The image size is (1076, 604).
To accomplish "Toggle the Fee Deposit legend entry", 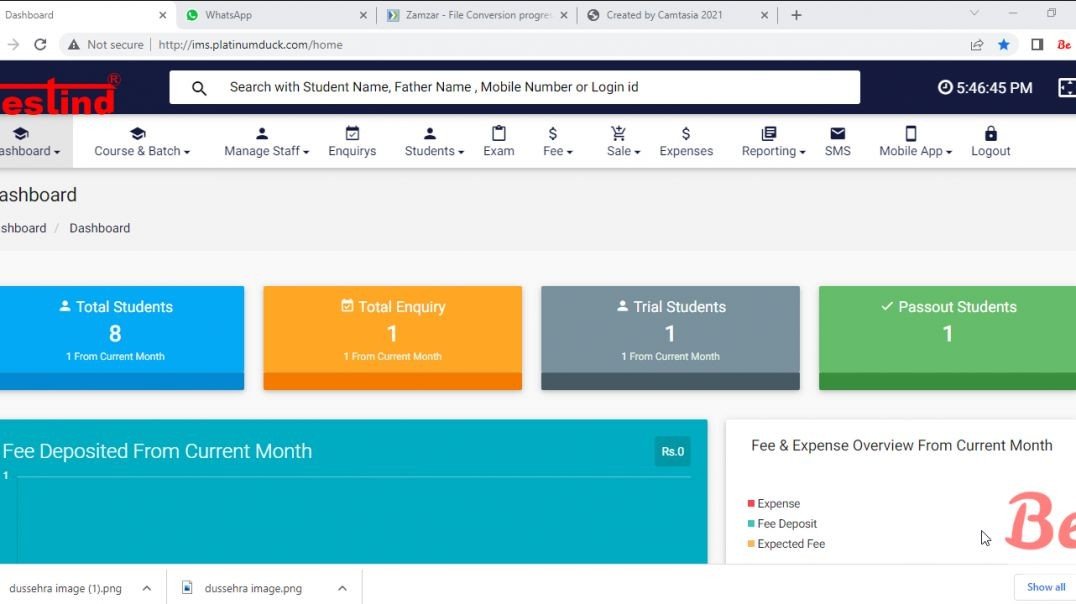I will point(783,523).
